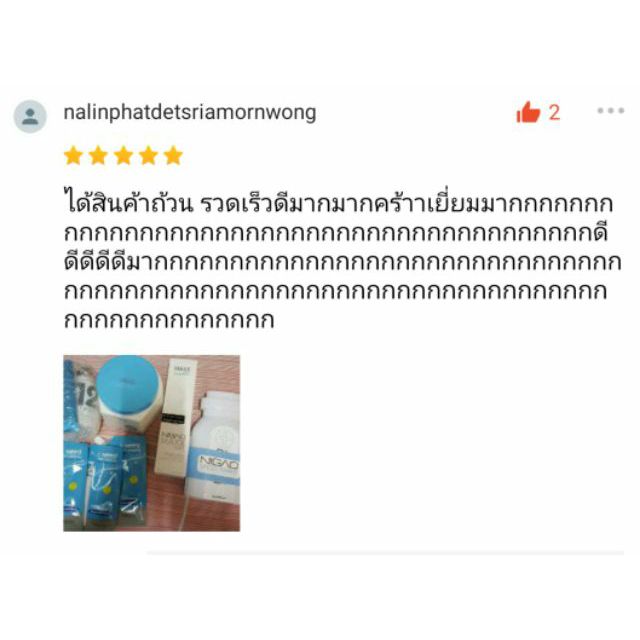Like the review with thumbs-up icon
Viewport: 640px width, 640px height.
point(528,112)
